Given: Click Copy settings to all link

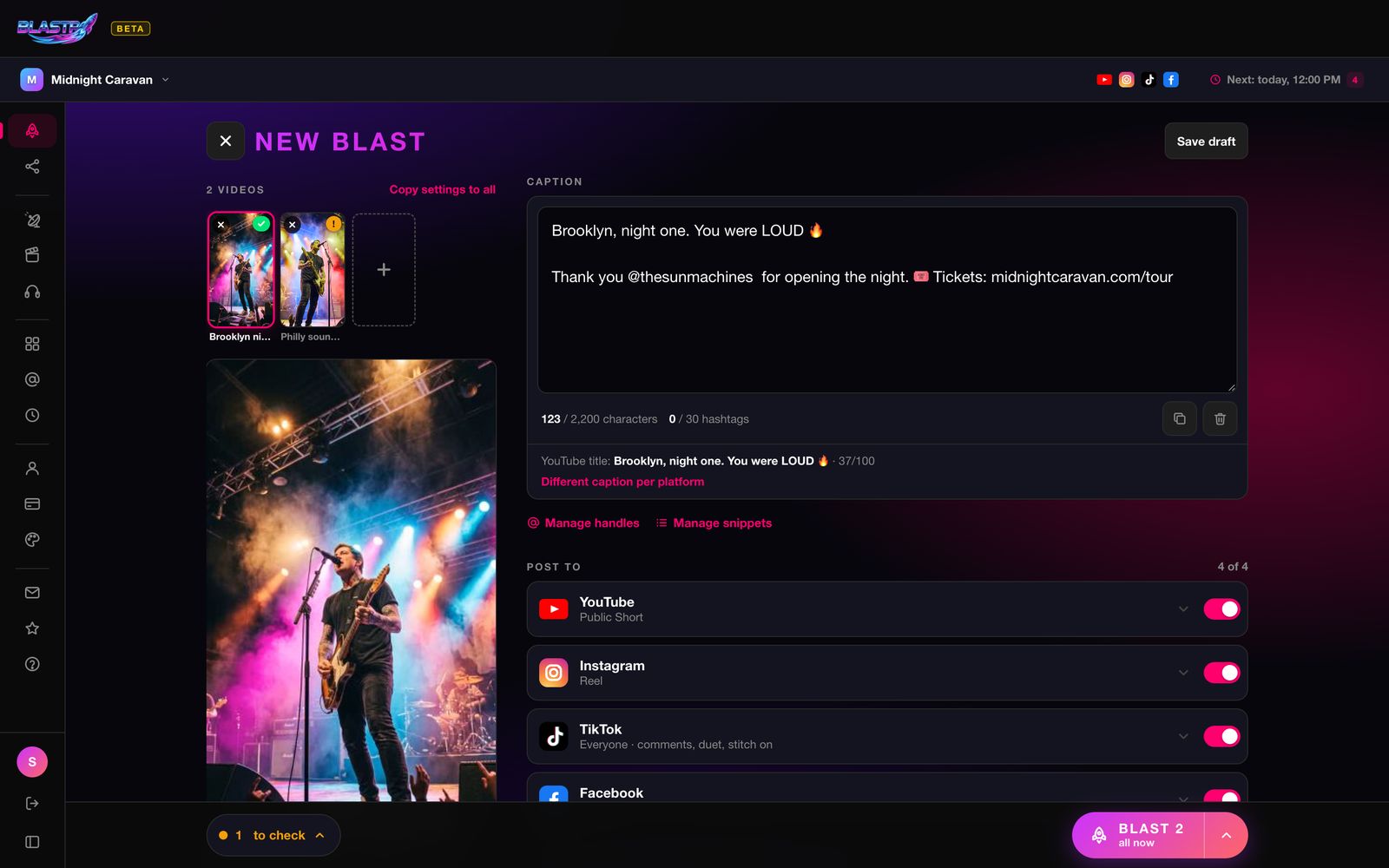Looking at the screenshot, I should (443, 189).
